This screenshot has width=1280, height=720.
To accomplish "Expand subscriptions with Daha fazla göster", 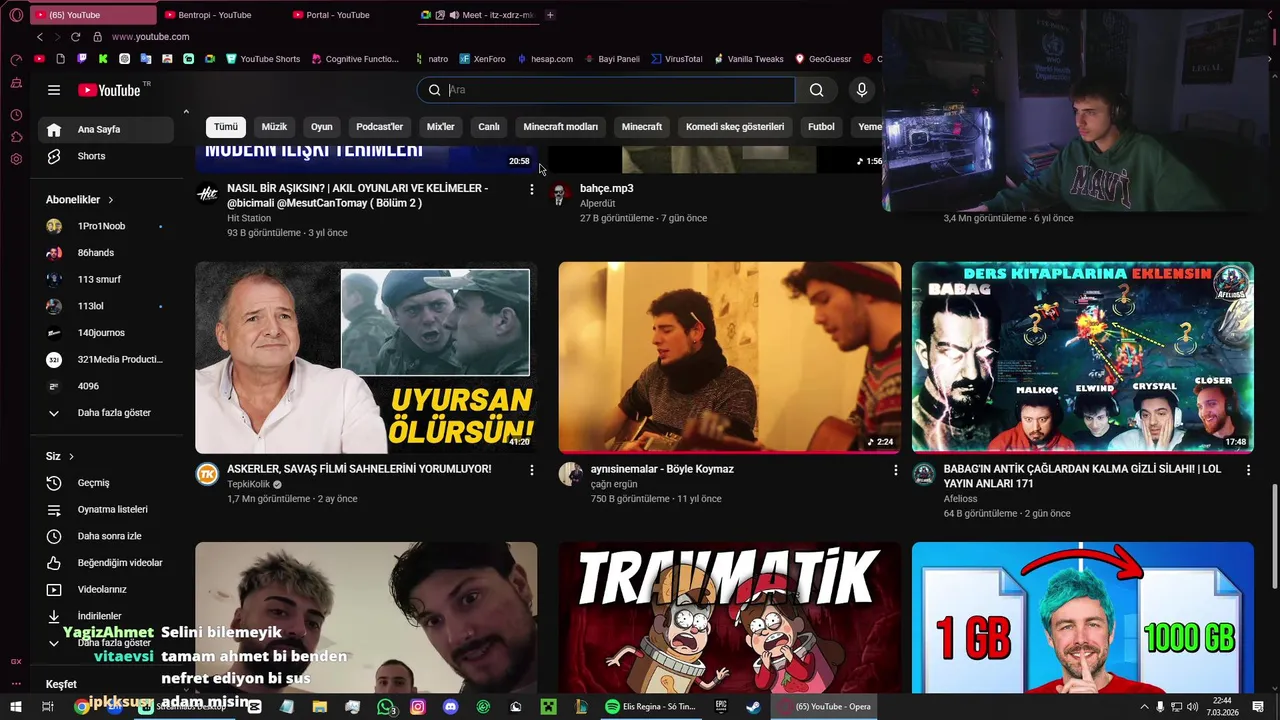I will click(106, 413).
